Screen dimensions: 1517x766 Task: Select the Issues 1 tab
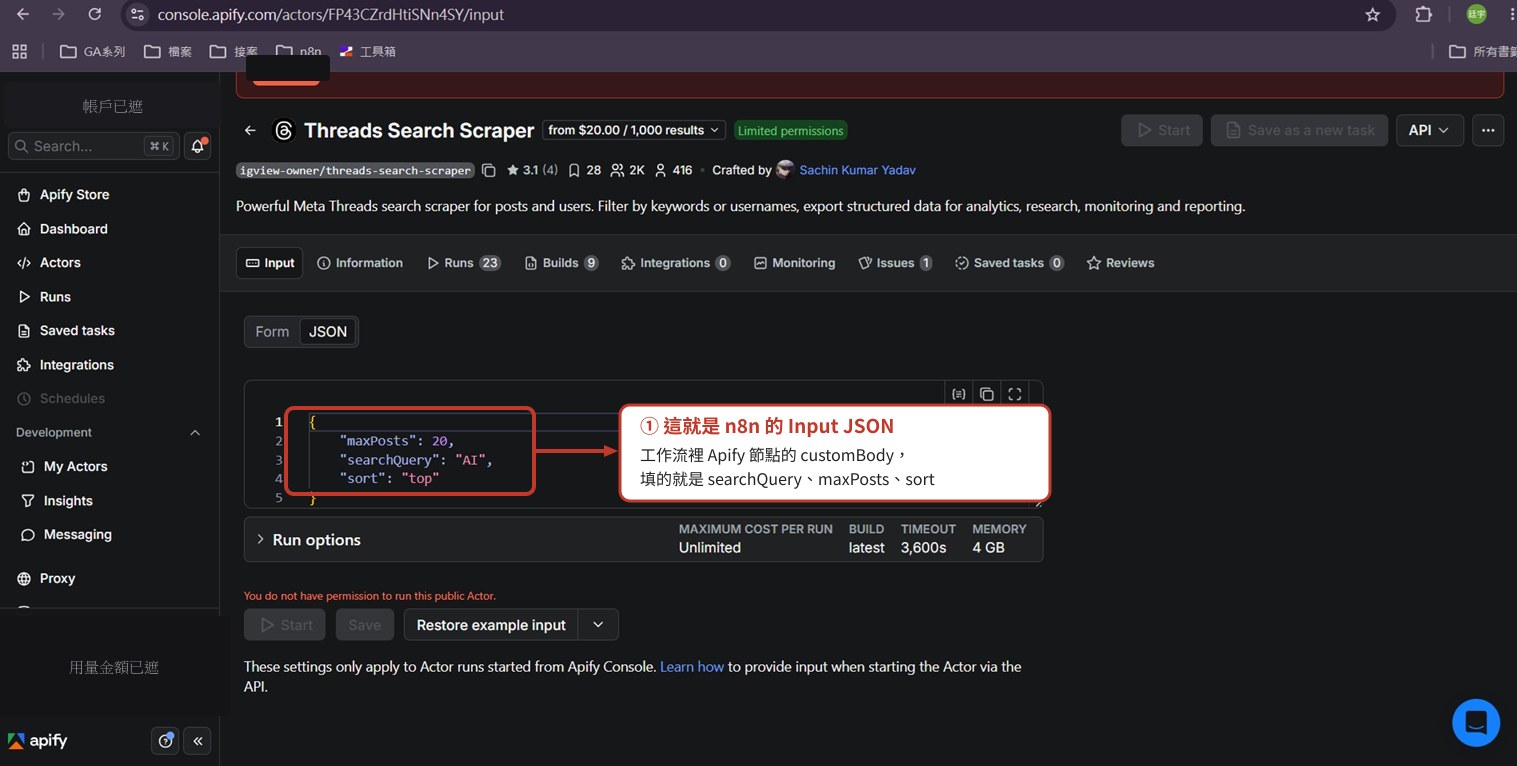(895, 263)
